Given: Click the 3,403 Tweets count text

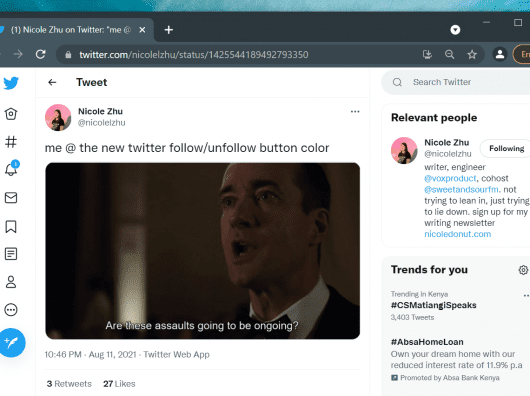Looking at the screenshot, I should [x=412, y=317].
